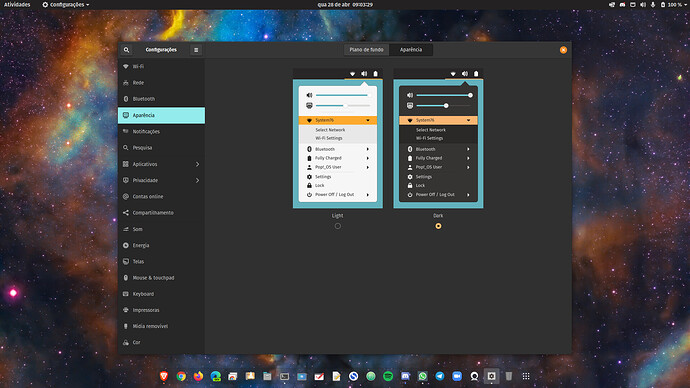The width and height of the screenshot is (690, 388).
Task: Open Telas display settings in sidebar
Action: tap(161, 262)
